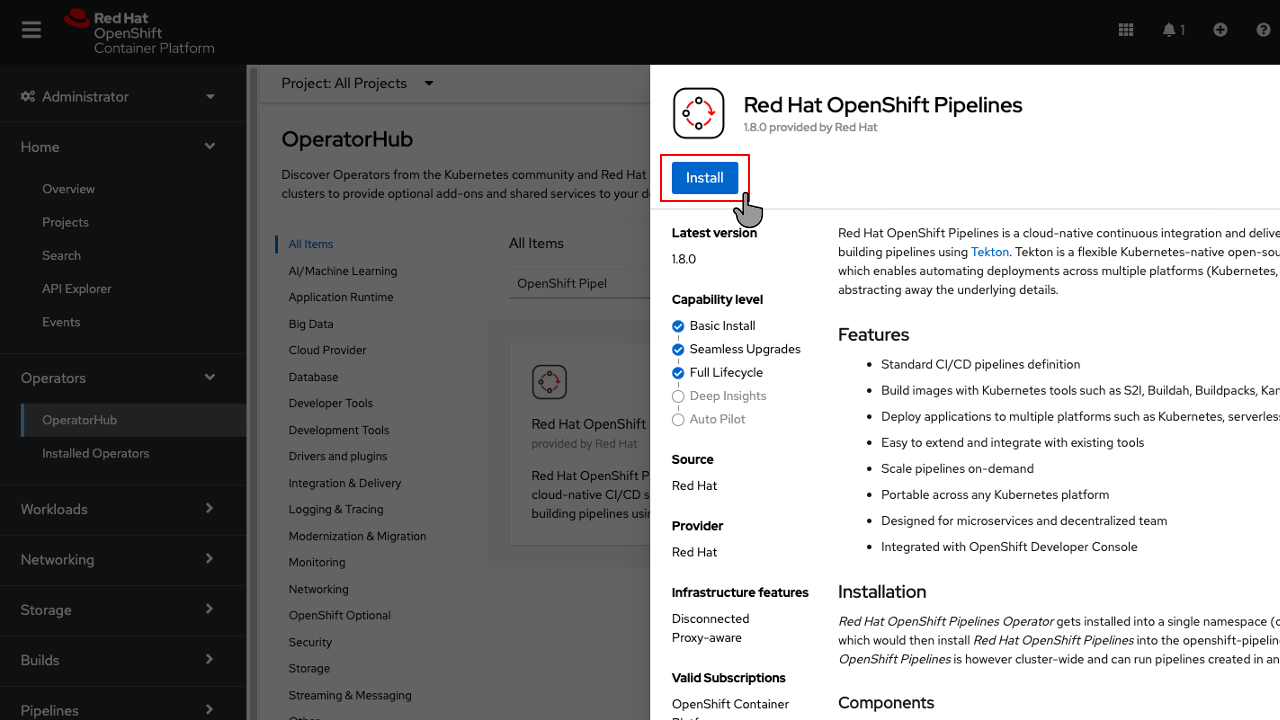Open Search in Home menu
1280x720 pixels.
(x=61, y=256)
